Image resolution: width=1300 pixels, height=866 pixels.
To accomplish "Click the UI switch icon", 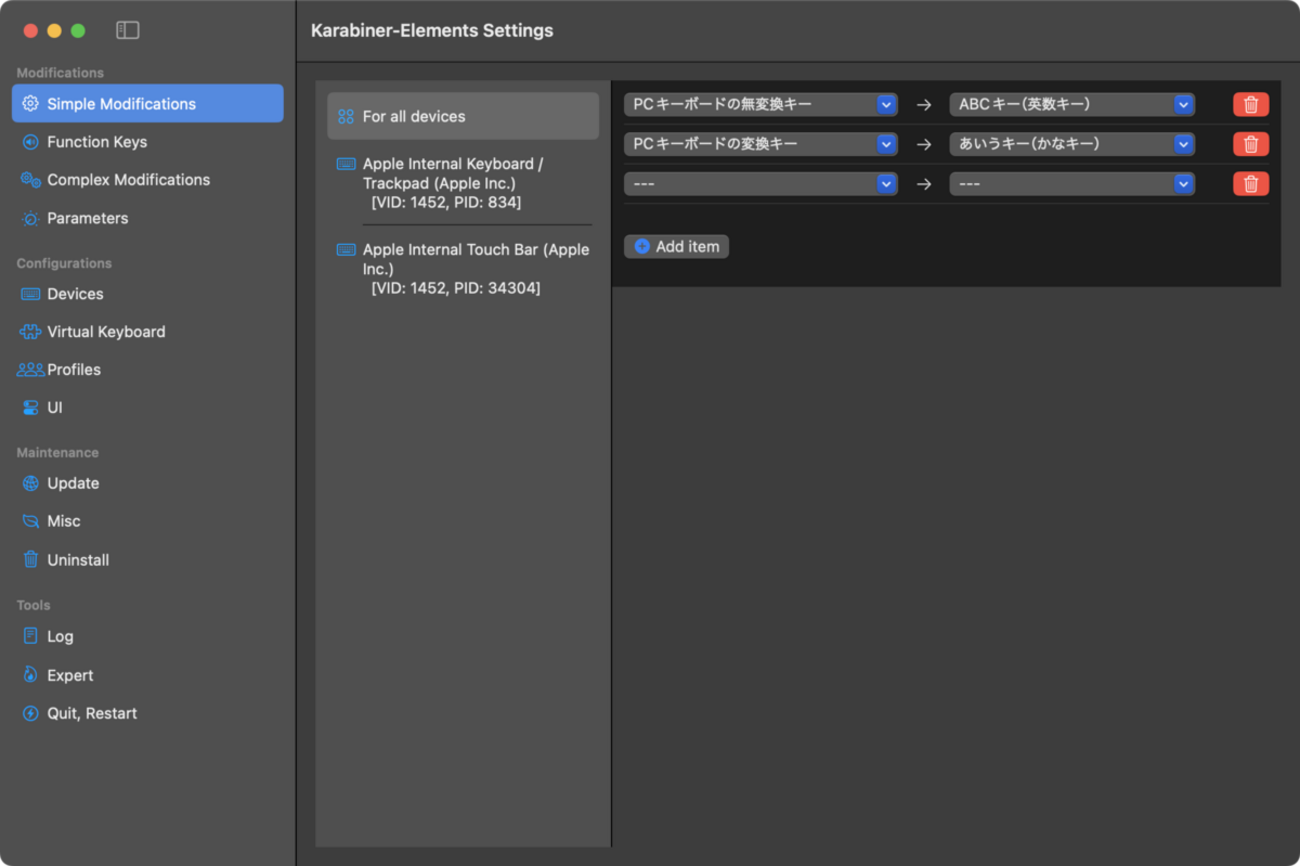I will 30,408.
